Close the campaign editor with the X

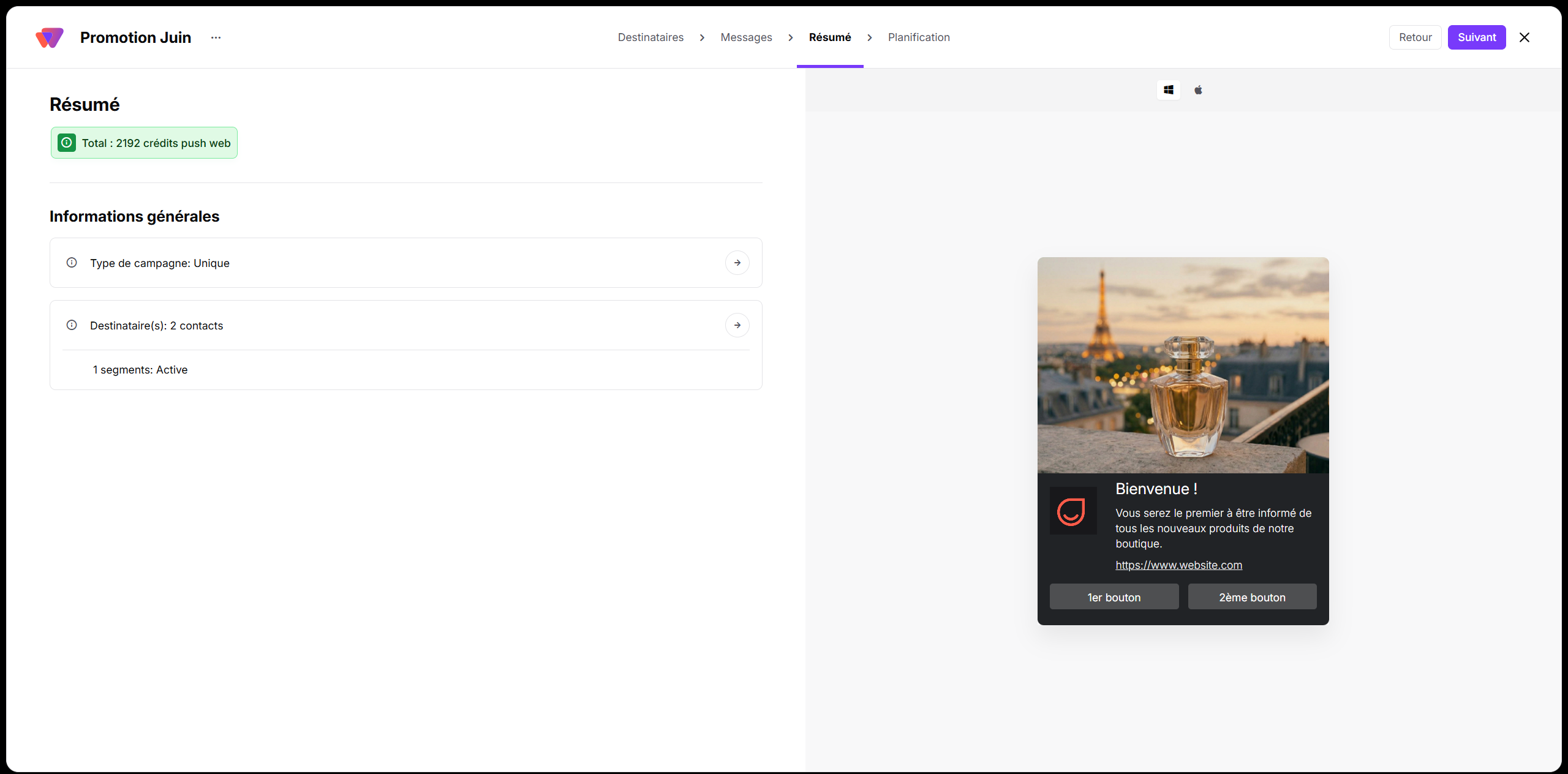(1525, 37)
